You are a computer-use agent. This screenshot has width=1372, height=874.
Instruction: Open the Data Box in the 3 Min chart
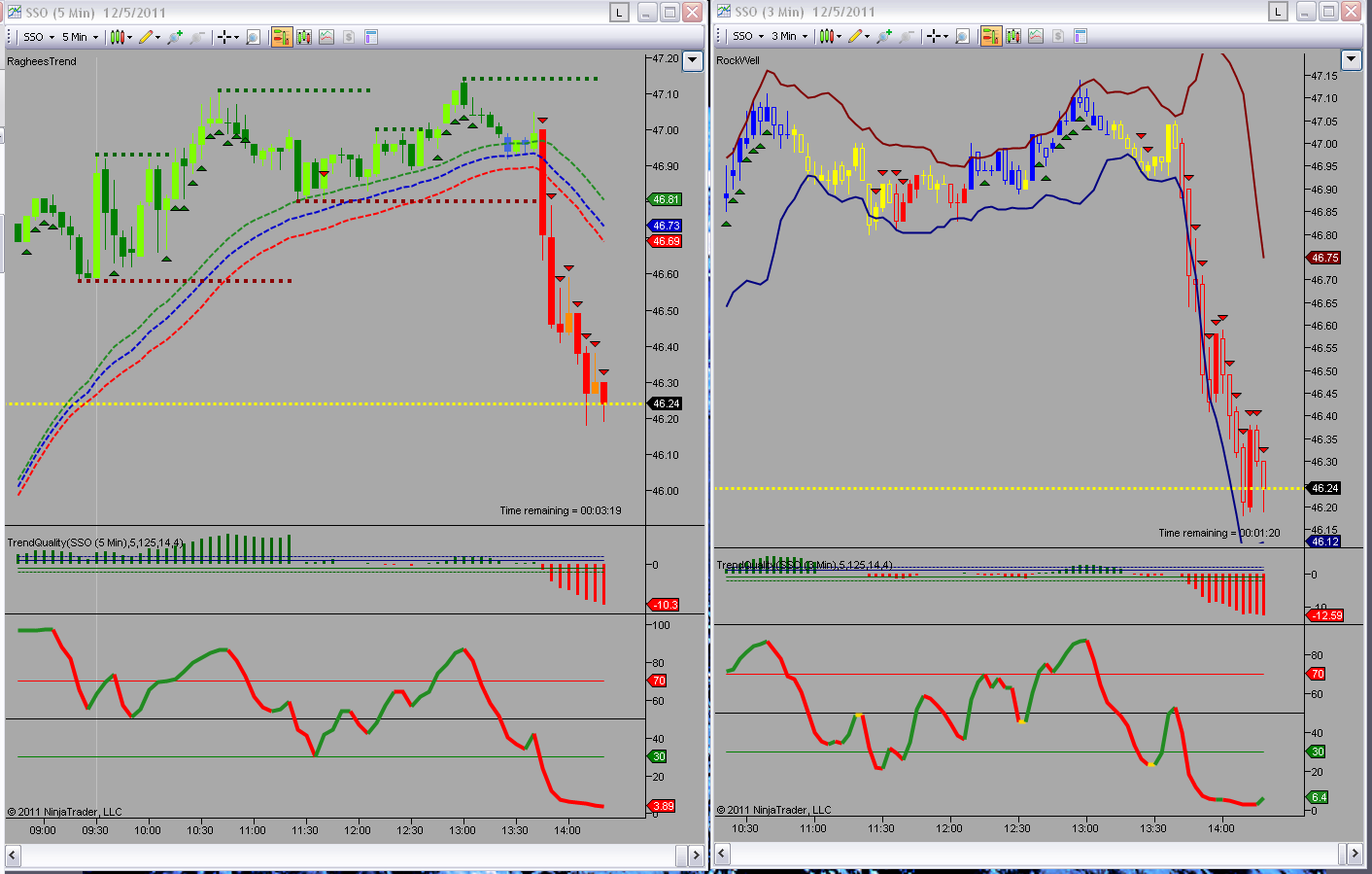pyautogui.click(x=962, y=36)
